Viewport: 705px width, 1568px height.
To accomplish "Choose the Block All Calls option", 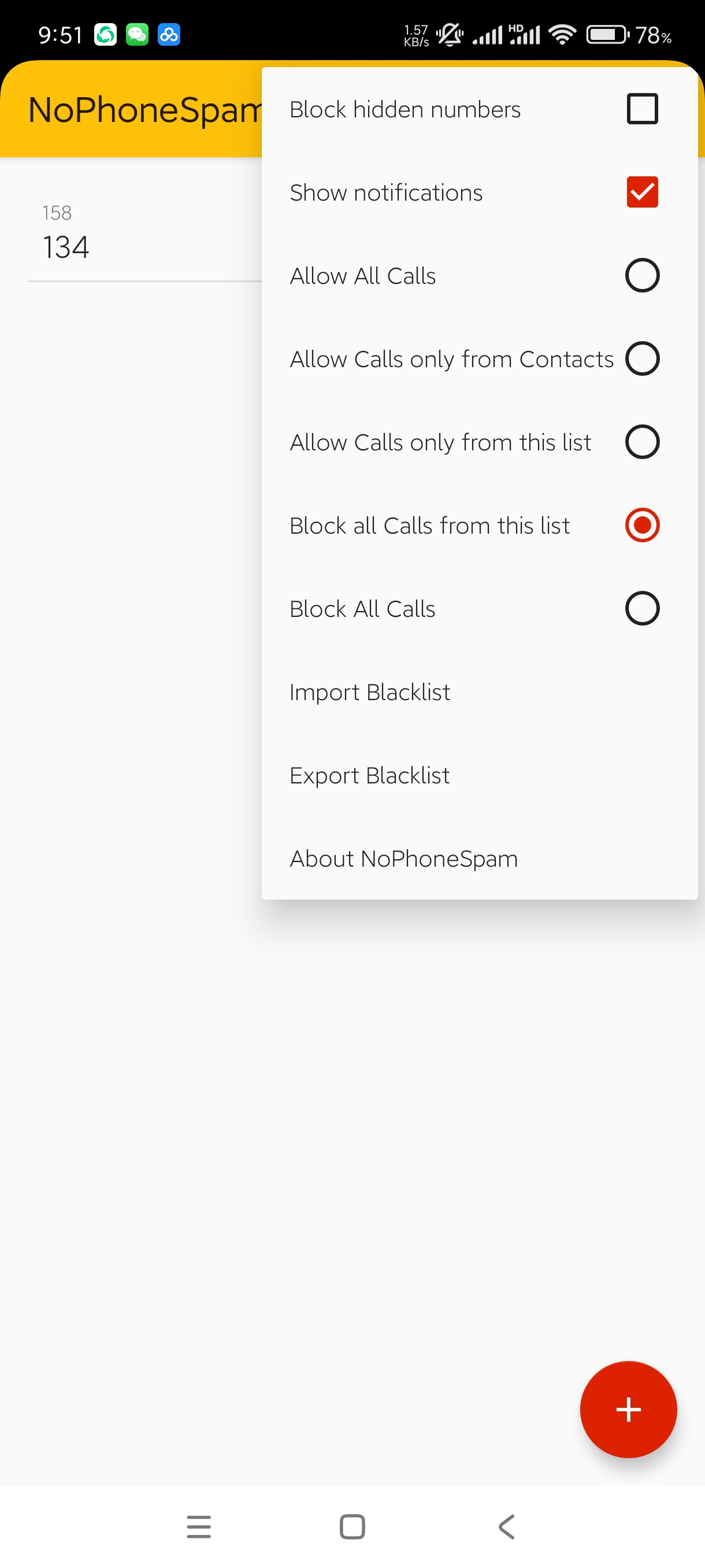I will click(642, 609).
